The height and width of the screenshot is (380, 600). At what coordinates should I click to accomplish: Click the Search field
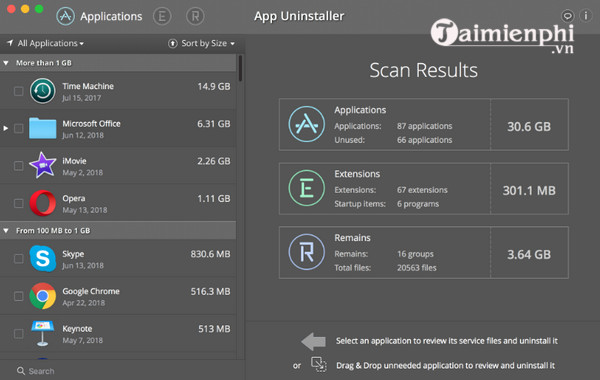(122, 371)
